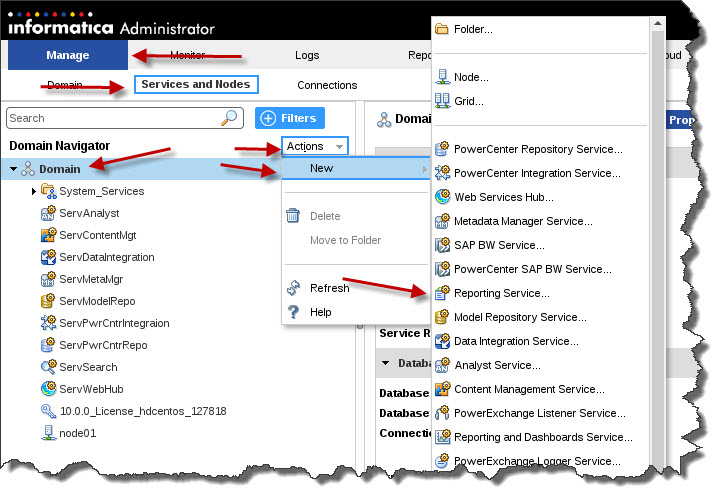Collapse the Domain tree node
This screenshot has height=503, width=727.
13,169
